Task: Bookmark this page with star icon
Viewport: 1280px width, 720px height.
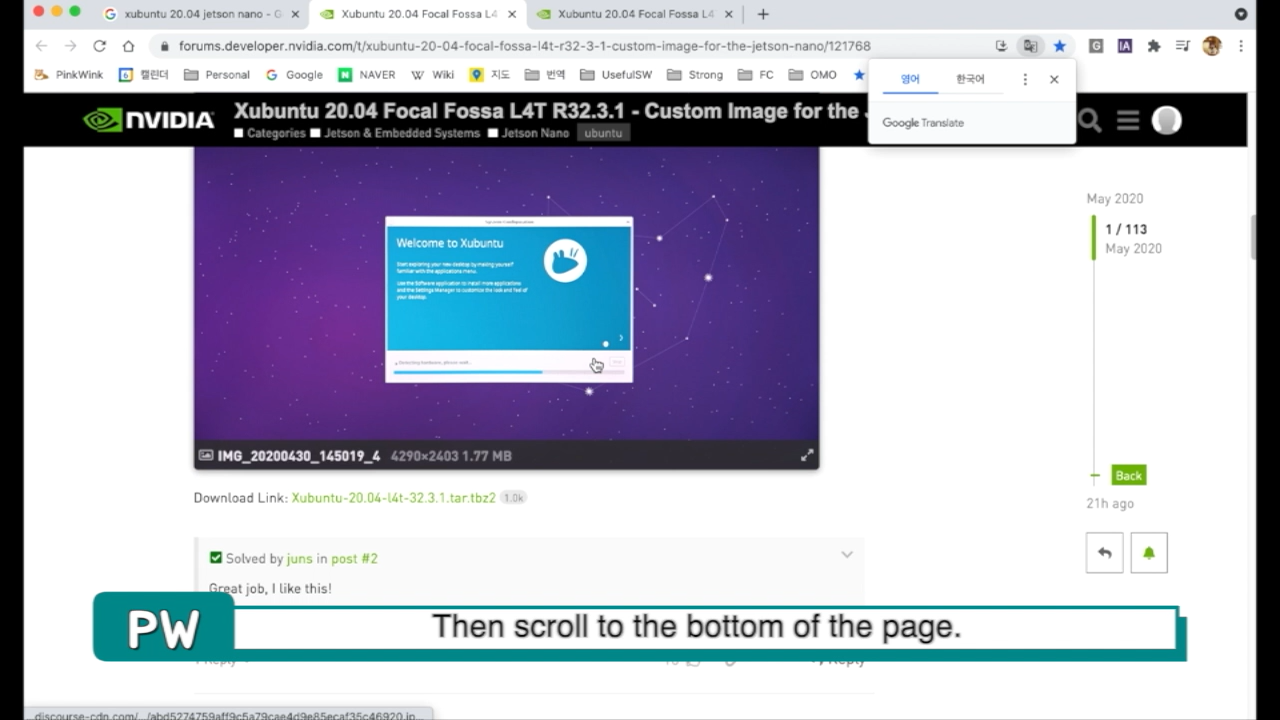Action: [1060, 46]
